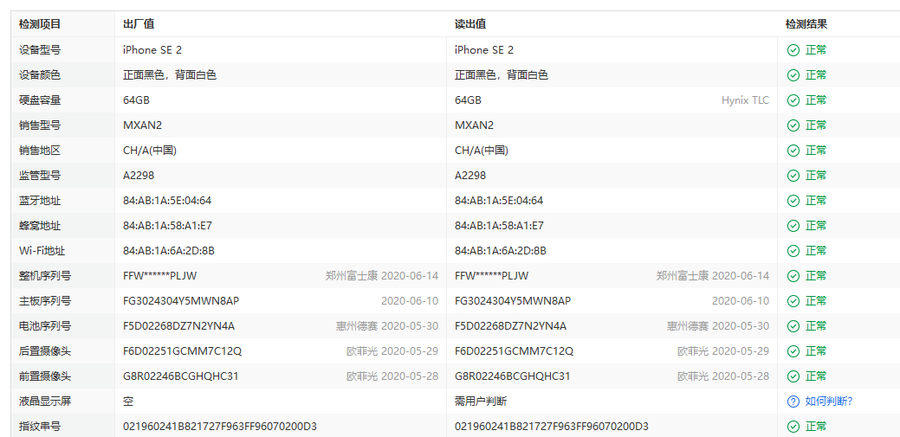Select the 液晶显示屏 row label

point(45,401)
